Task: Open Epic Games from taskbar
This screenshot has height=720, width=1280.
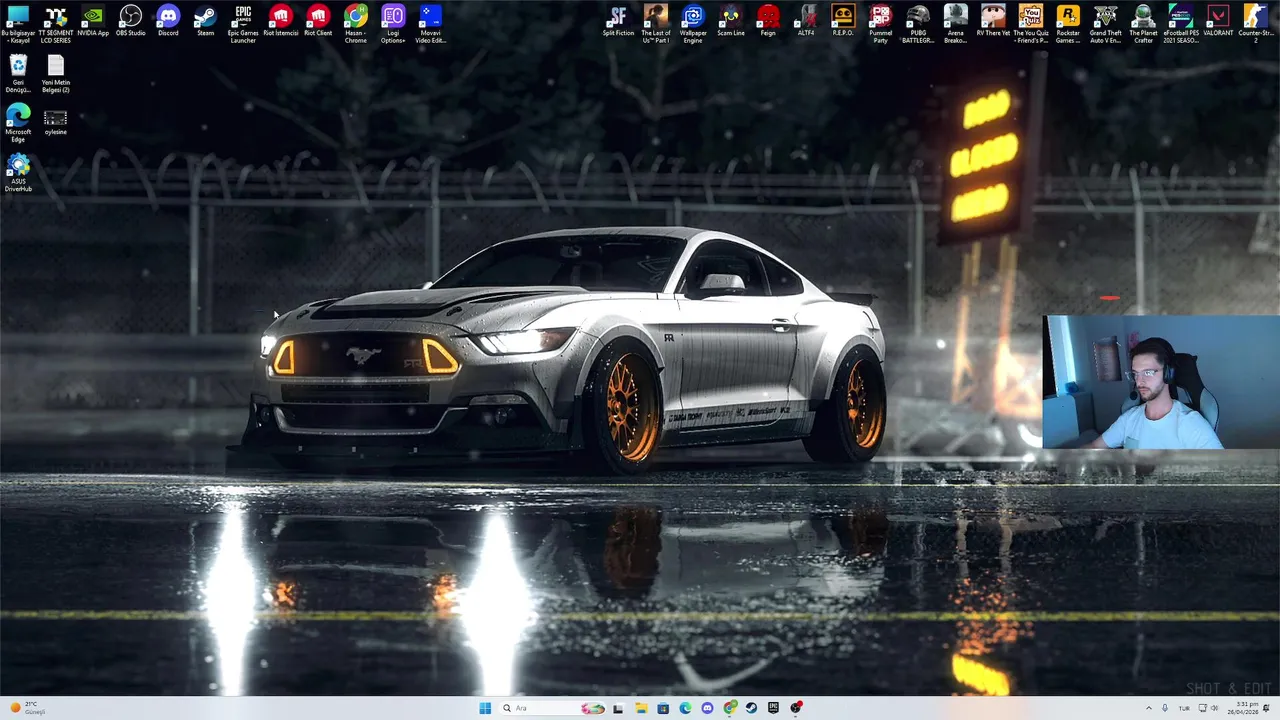Action: pos(774,708)
